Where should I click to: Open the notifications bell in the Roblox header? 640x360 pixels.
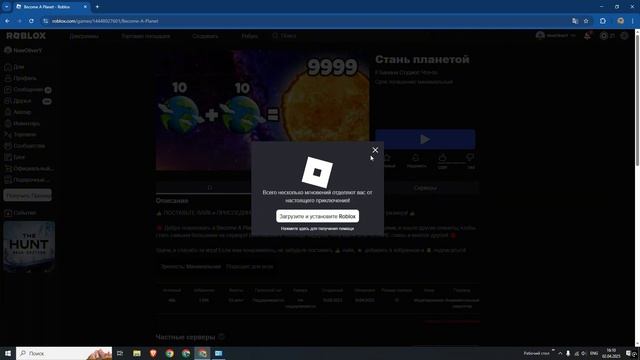coord(587,36)
